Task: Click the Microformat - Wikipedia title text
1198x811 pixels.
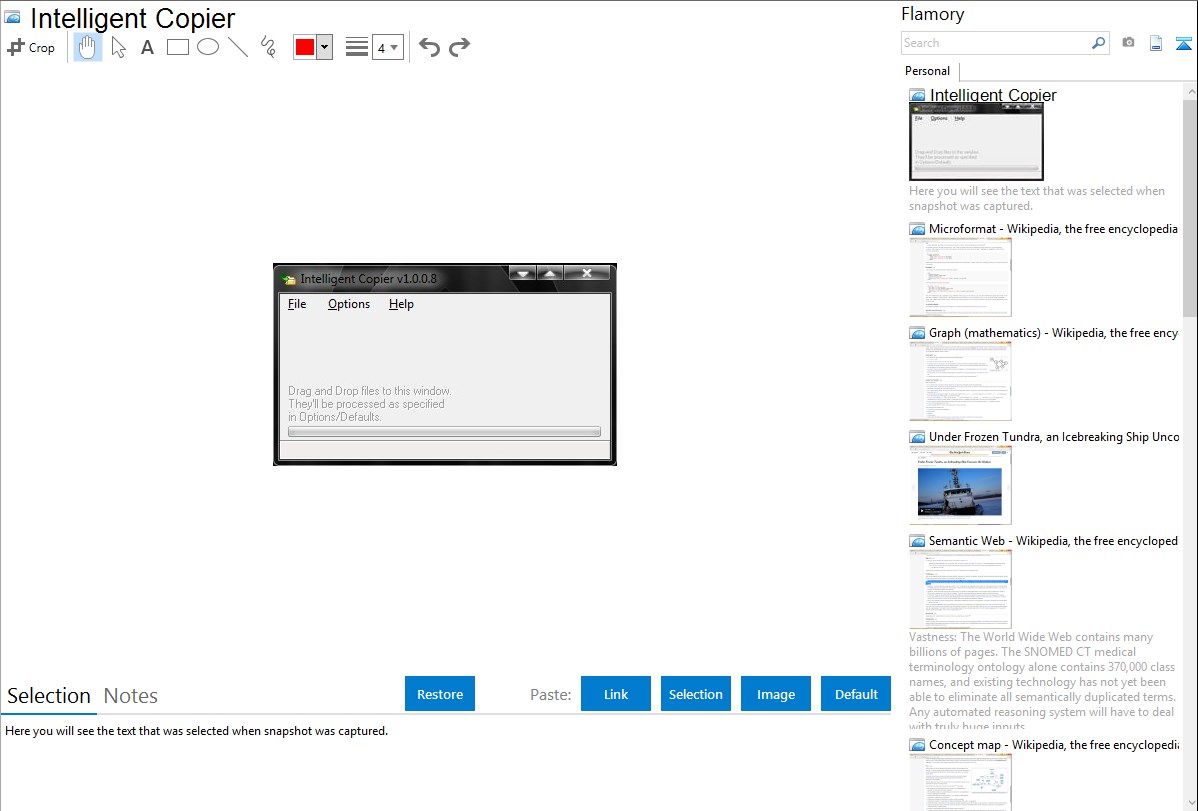Action: pos(1053,229)
